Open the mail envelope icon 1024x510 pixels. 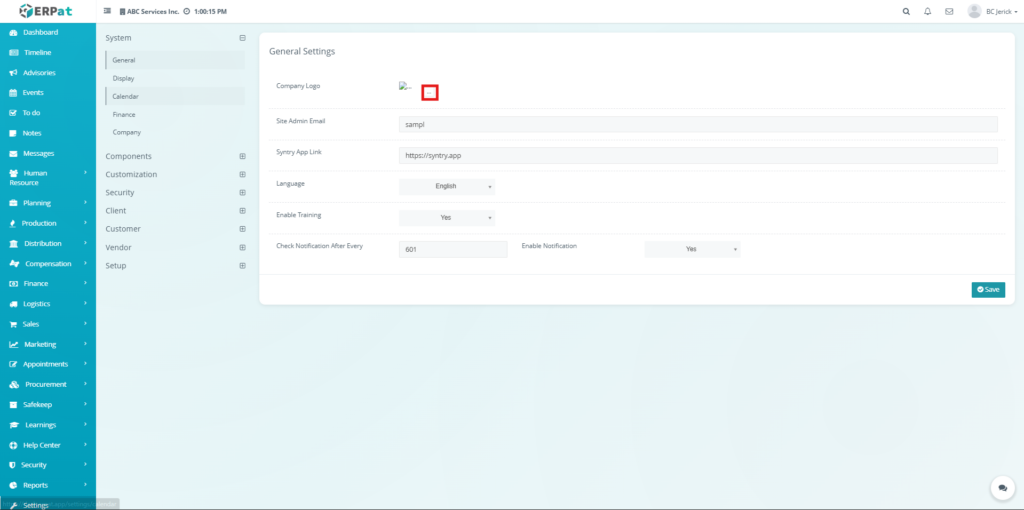[x=949, y=11]
